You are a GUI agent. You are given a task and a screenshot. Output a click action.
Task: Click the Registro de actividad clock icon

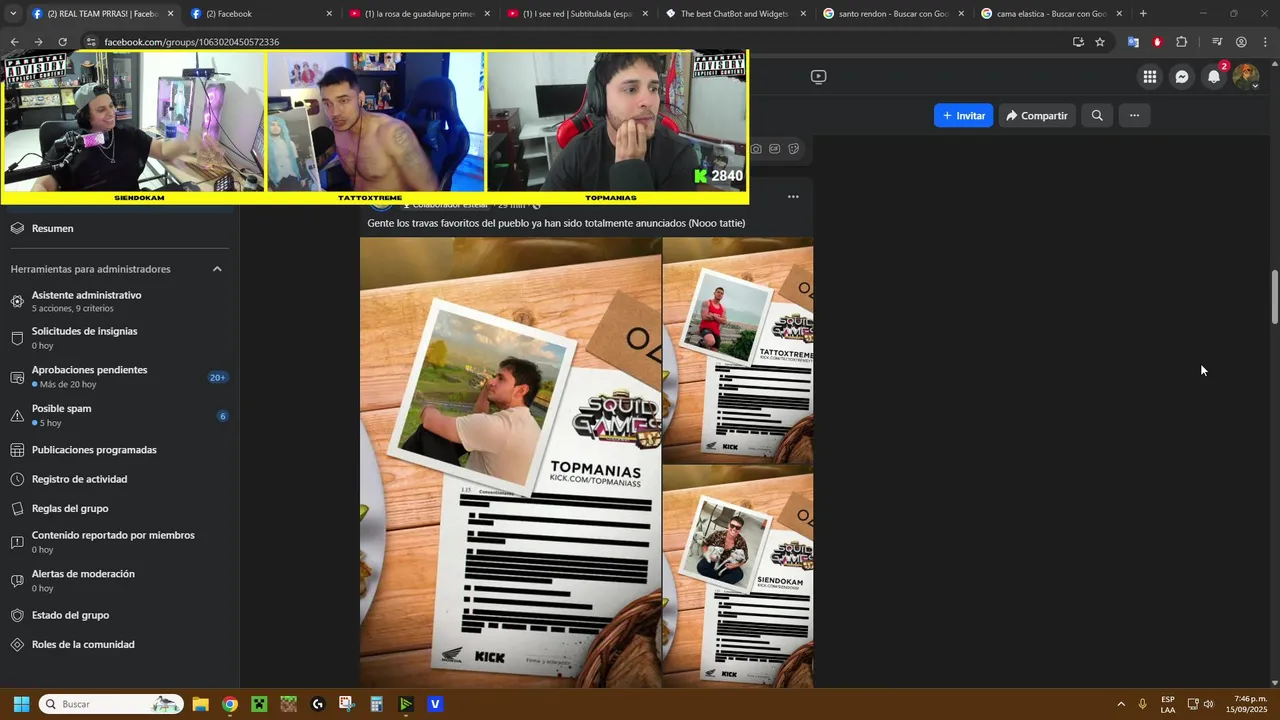click(x=17, y=479)
